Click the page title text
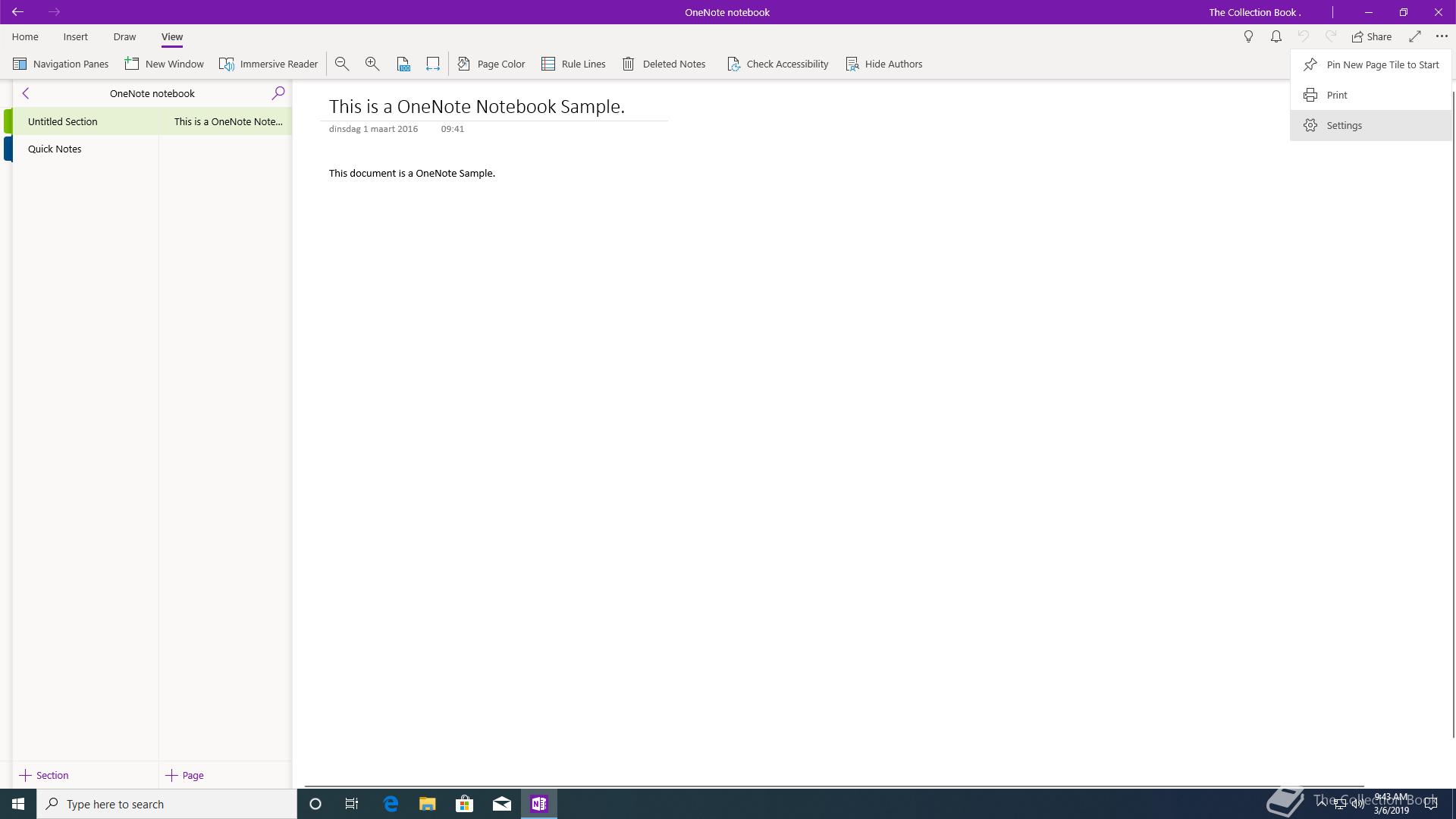This screenshot has height=819, width=1456. click(x=477, y=106)
